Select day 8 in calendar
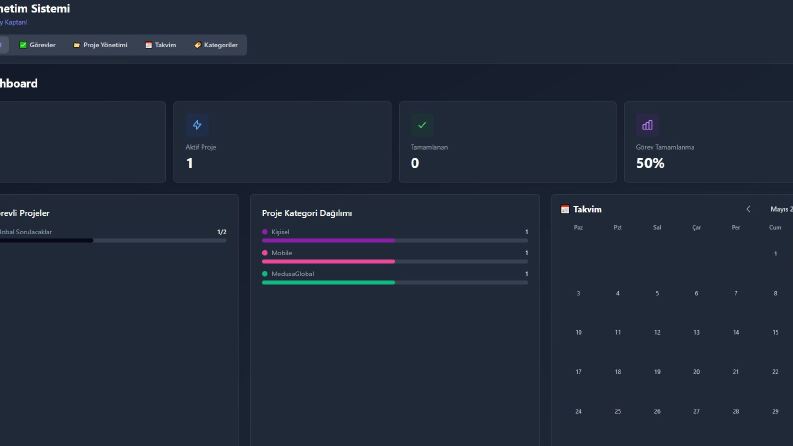This screenshot has height=446, width=793. coord(775,293)
